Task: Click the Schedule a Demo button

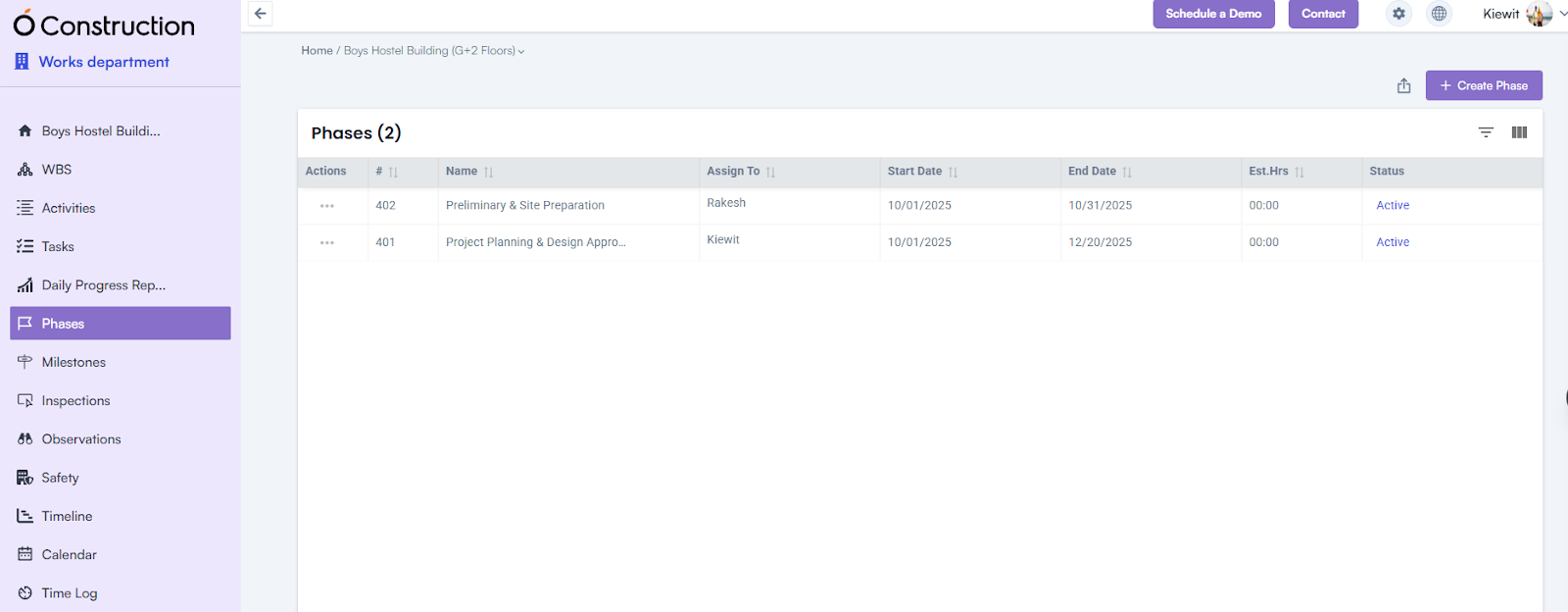Action: [1213, 14]
